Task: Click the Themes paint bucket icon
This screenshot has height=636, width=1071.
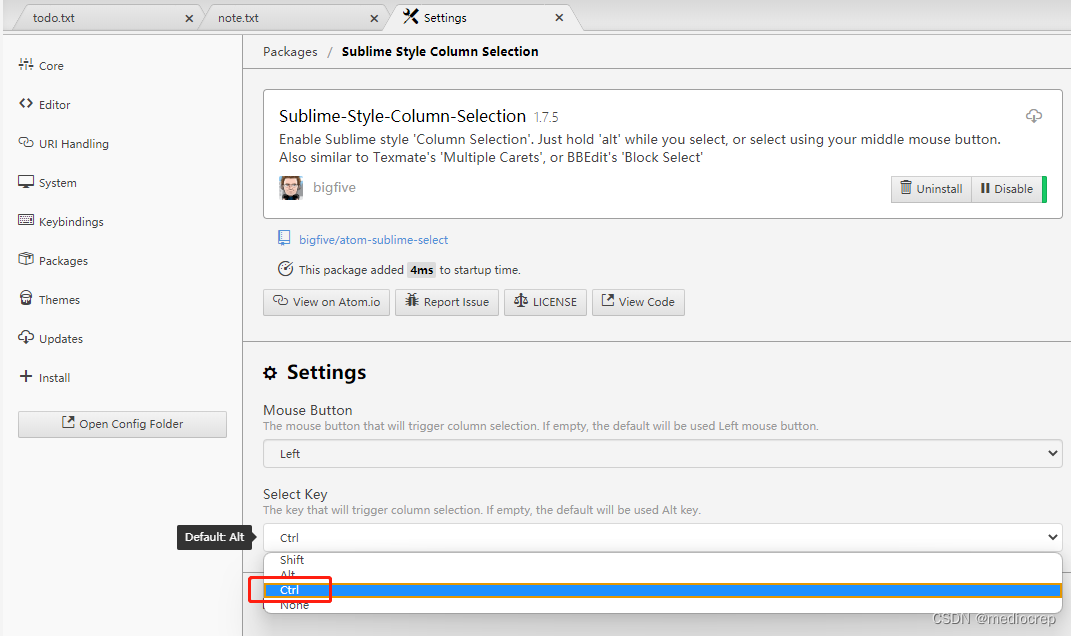Action: click(x=26, y=298)
